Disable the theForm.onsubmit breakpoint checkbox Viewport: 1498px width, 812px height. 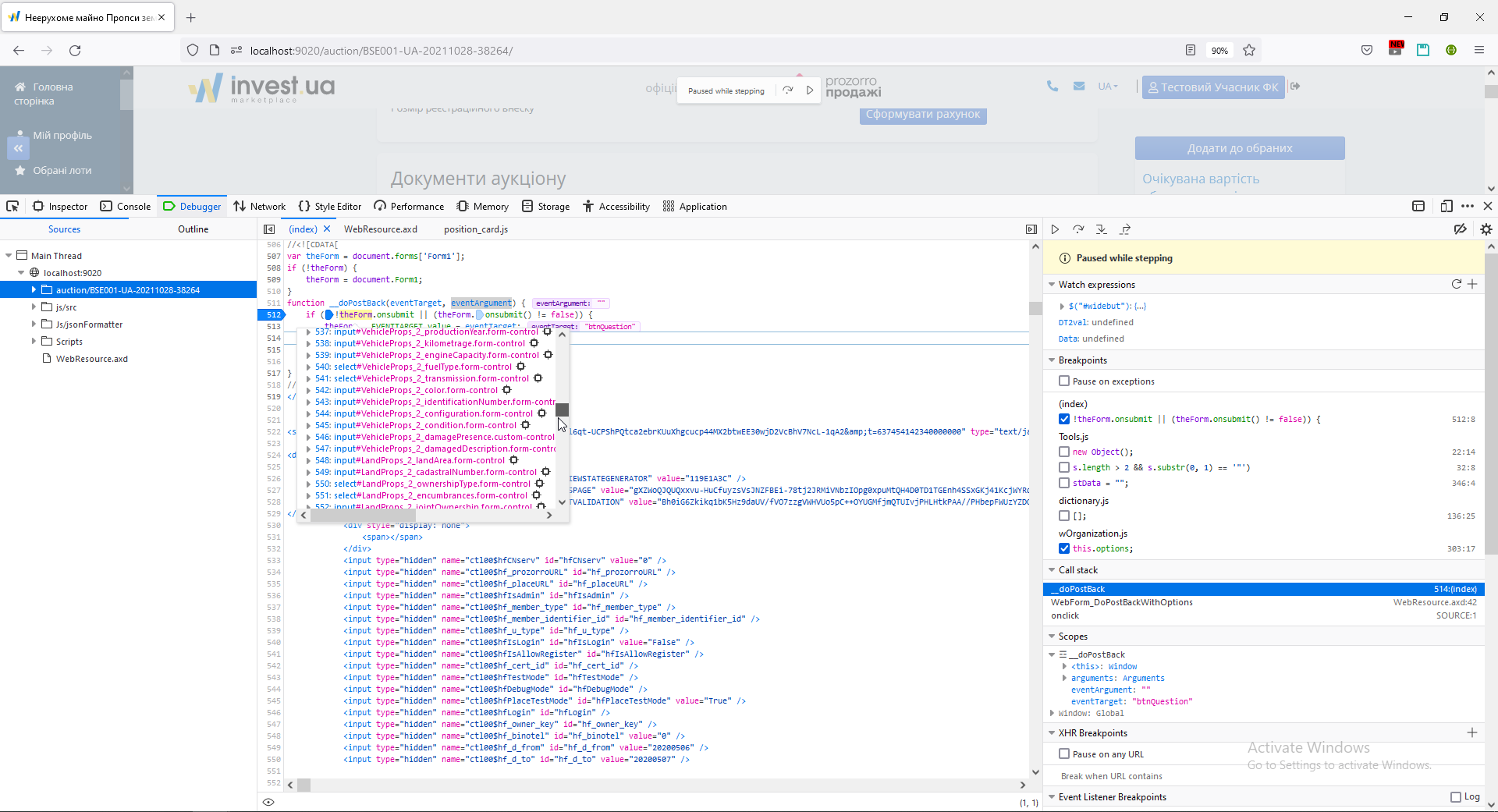(1064, 419)
